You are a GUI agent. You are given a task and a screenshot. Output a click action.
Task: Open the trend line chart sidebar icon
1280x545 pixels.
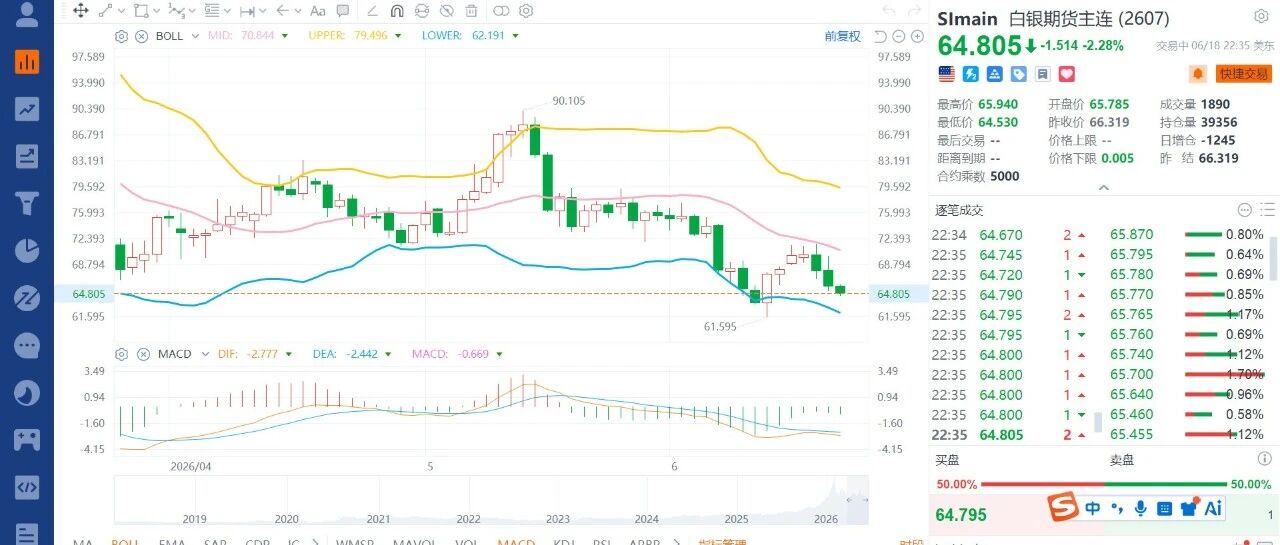pos(27,109)
